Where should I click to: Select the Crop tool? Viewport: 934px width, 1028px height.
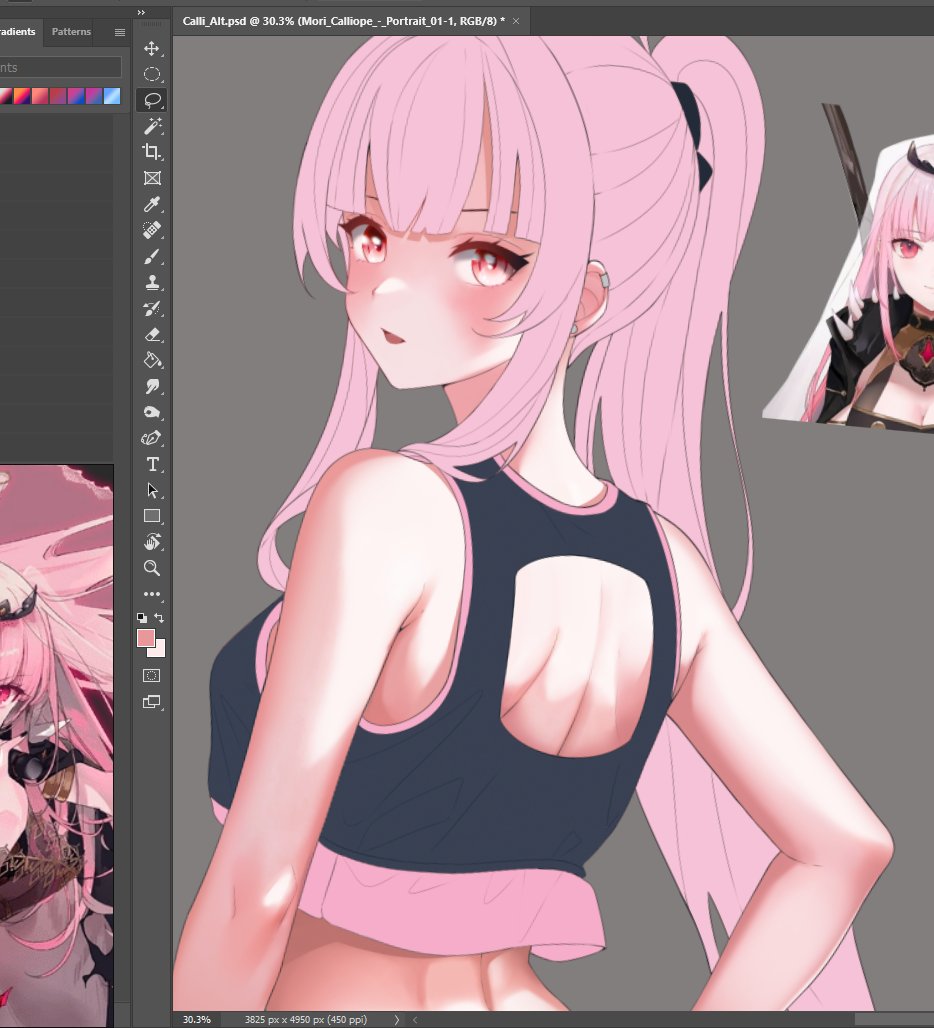click(151, 152)
